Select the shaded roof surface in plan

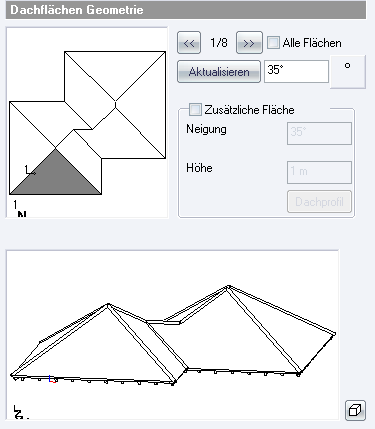pyautogui.click(x=56, y=178)
